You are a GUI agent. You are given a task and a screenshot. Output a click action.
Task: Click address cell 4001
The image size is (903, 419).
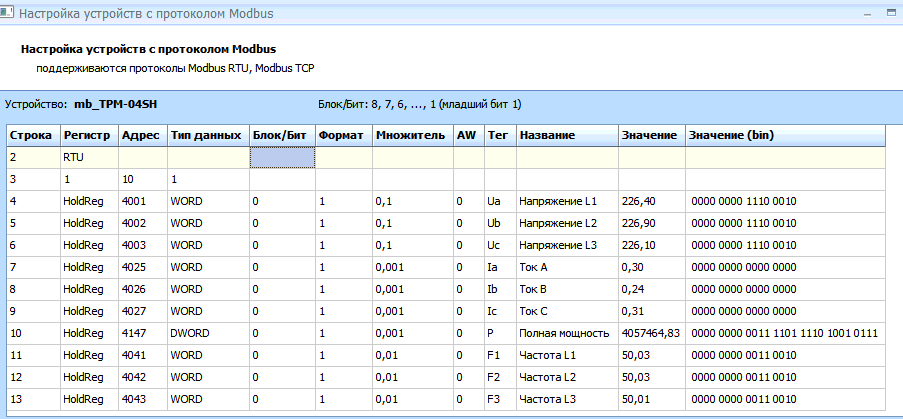(x=141, y=201)
